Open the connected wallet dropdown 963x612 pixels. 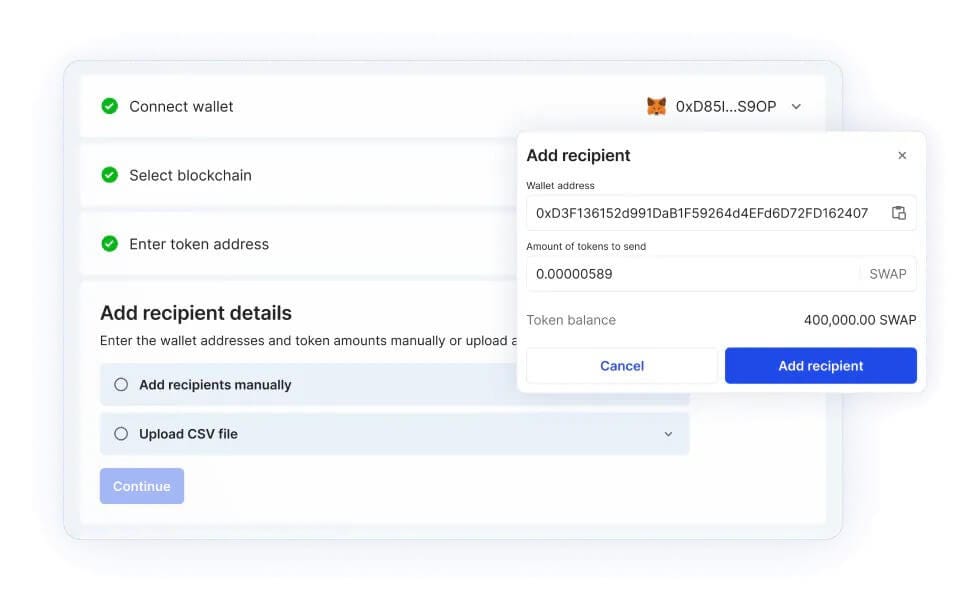click(x=795, y=106)
